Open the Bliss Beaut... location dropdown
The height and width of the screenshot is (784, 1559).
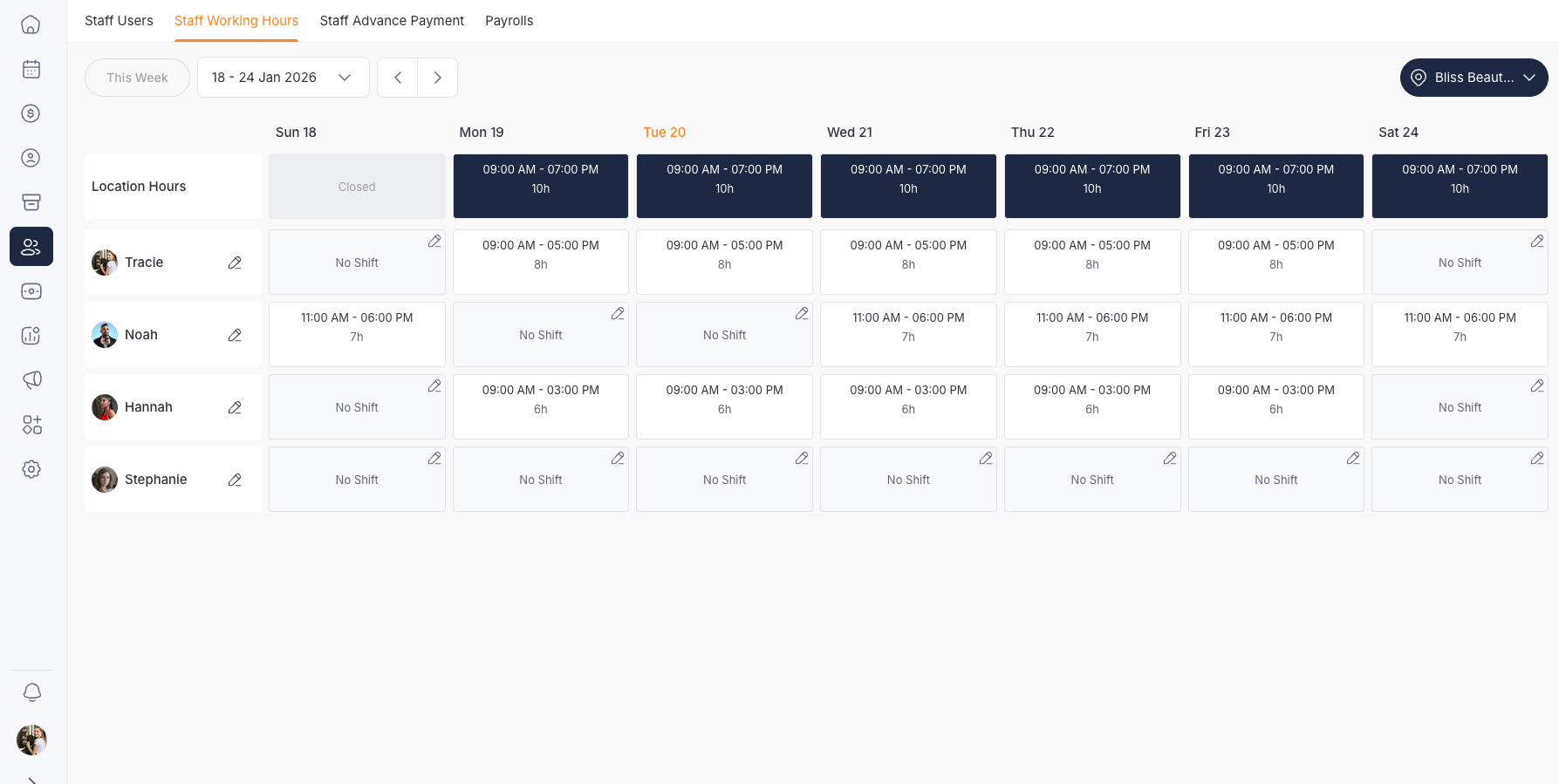point(1474,78)
